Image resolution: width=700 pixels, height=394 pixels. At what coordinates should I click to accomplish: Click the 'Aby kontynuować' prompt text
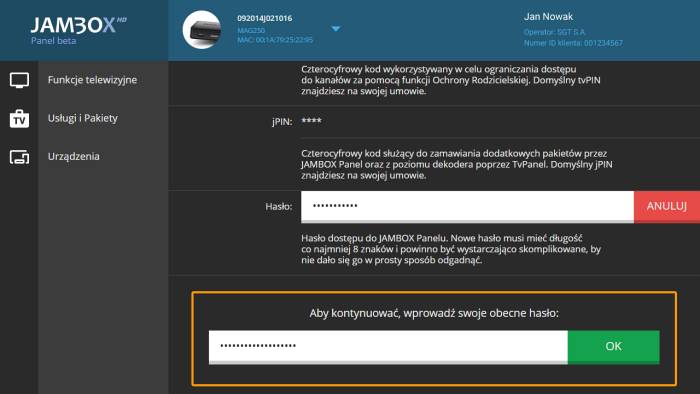[434, 313]
